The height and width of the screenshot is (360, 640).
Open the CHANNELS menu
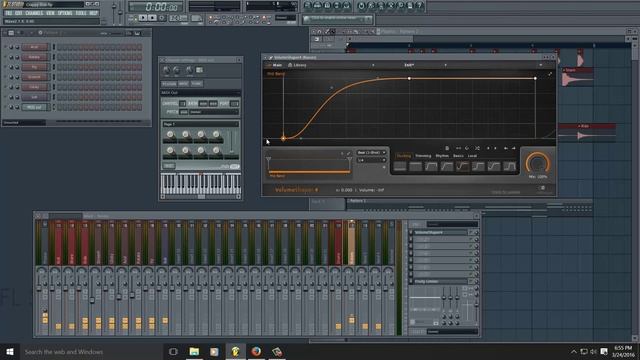[x=34, y=13]
